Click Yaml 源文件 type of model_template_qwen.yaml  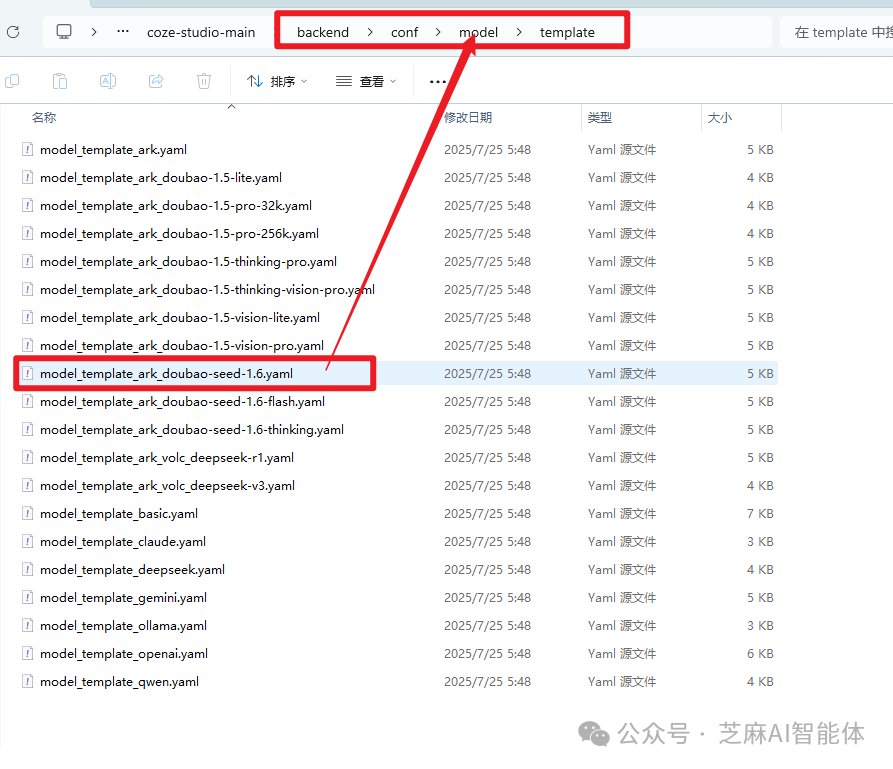pos(622,681)
